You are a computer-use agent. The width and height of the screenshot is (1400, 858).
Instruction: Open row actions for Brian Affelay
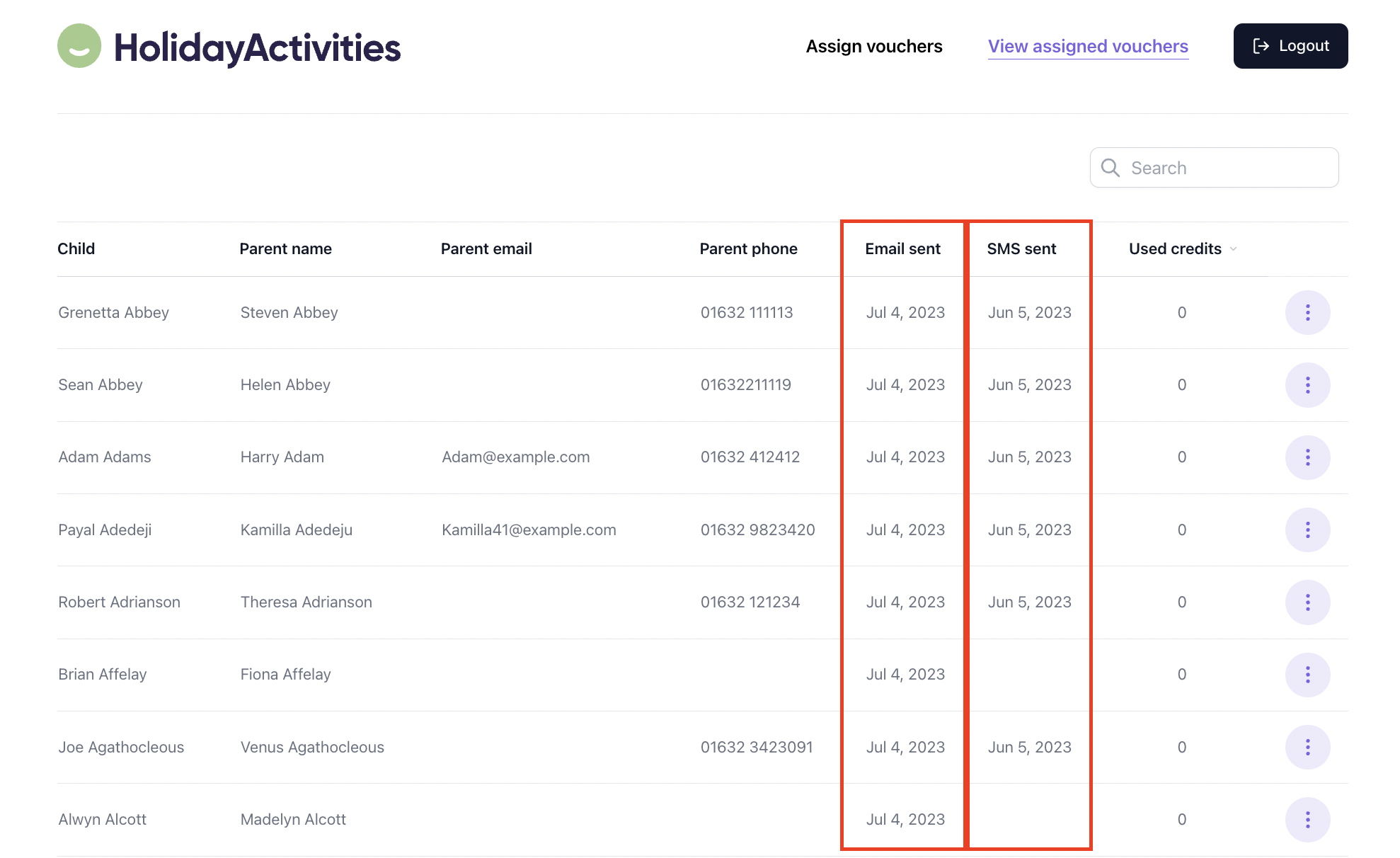(x=1307, y=675)
